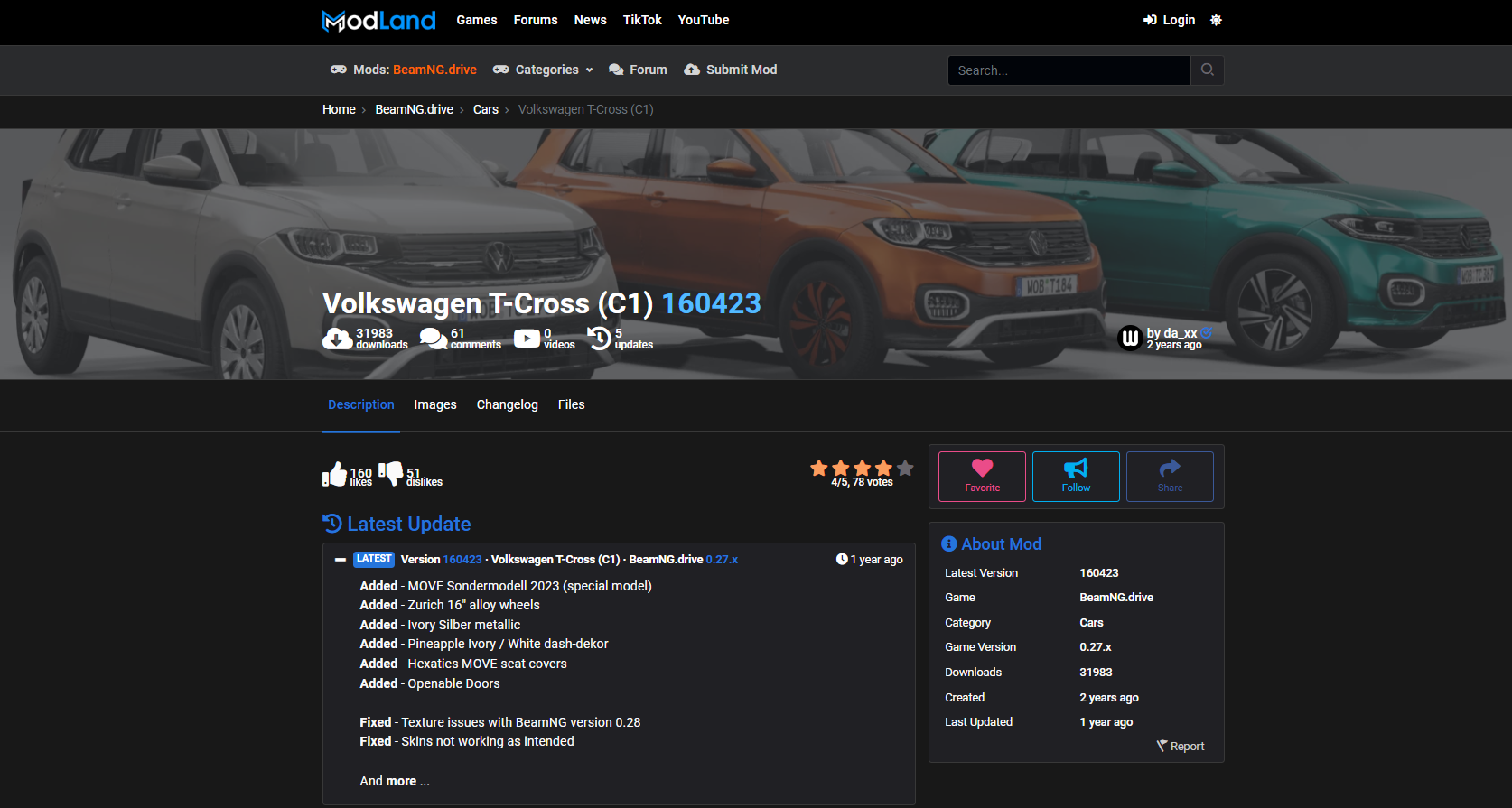
Task: Click the 'Added - Openable Doors' line
Action: [x=430, y=683]
